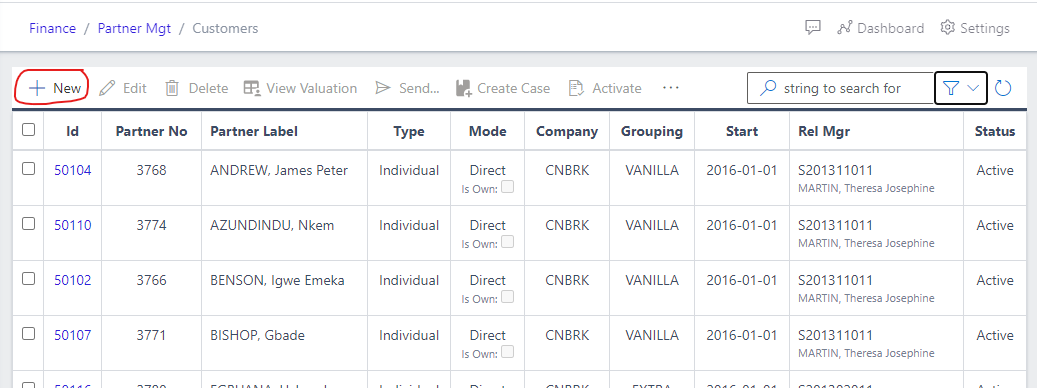Go to Finance breadcrumb
This screenshot has height=388, width=1037.
click(x=52, y=28)
